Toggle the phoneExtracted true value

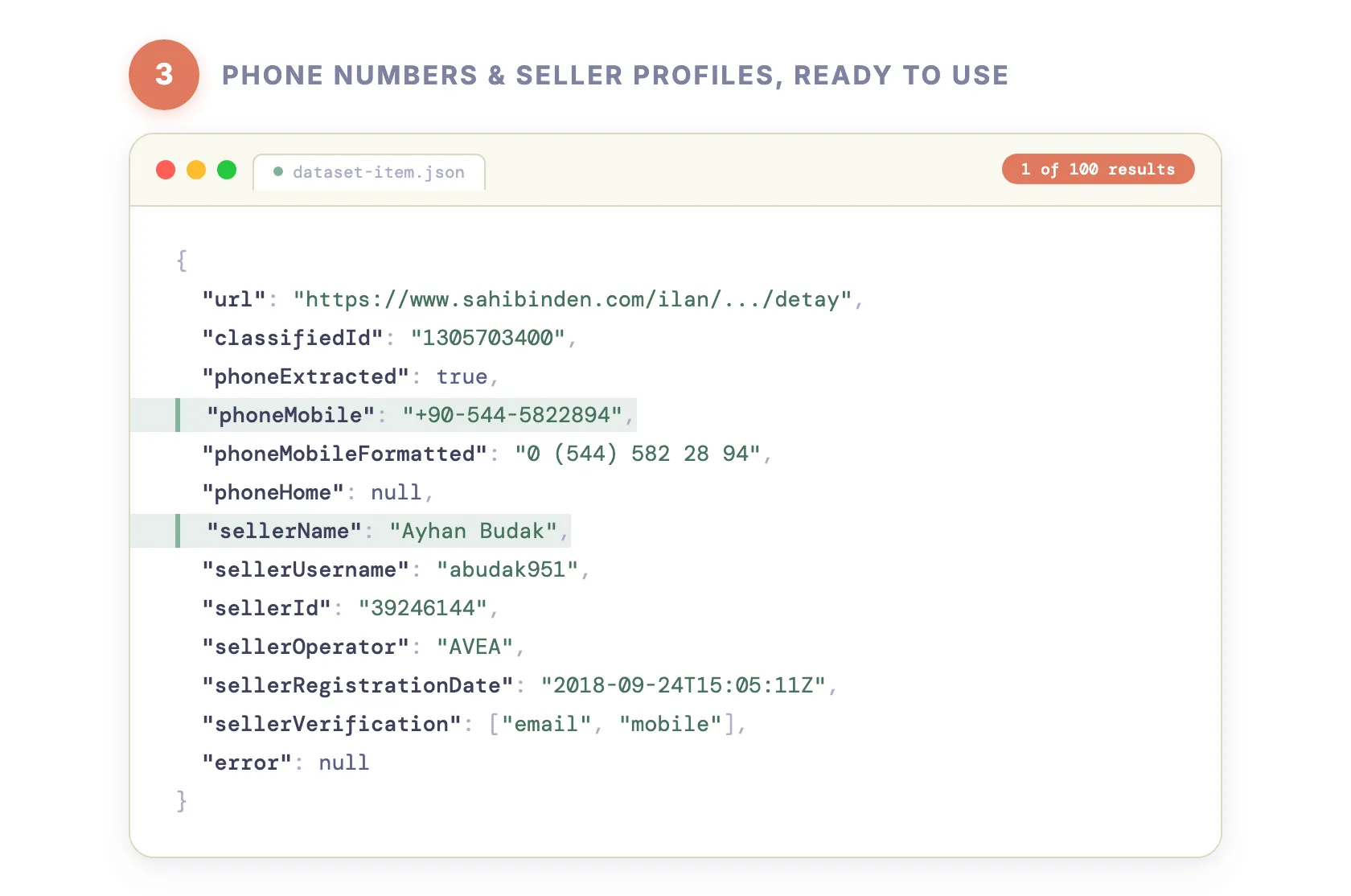click(x=465, y=376)
